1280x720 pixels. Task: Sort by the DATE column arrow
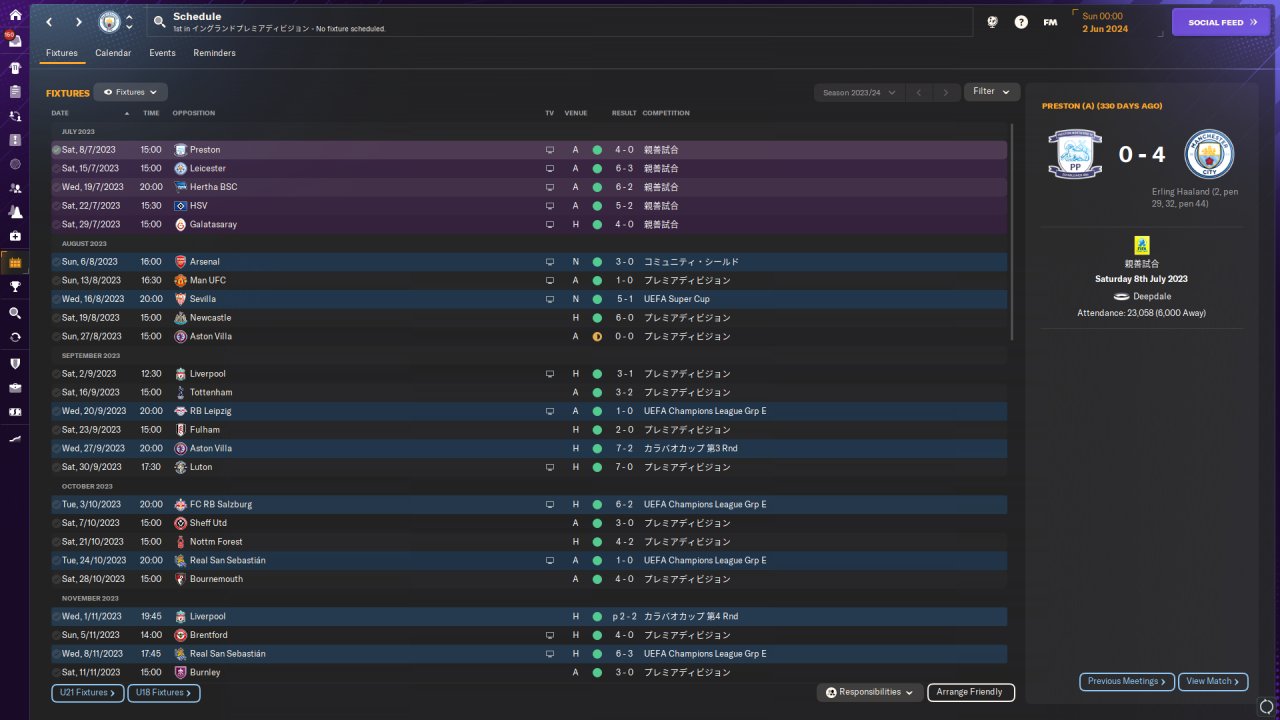(127, 113)
